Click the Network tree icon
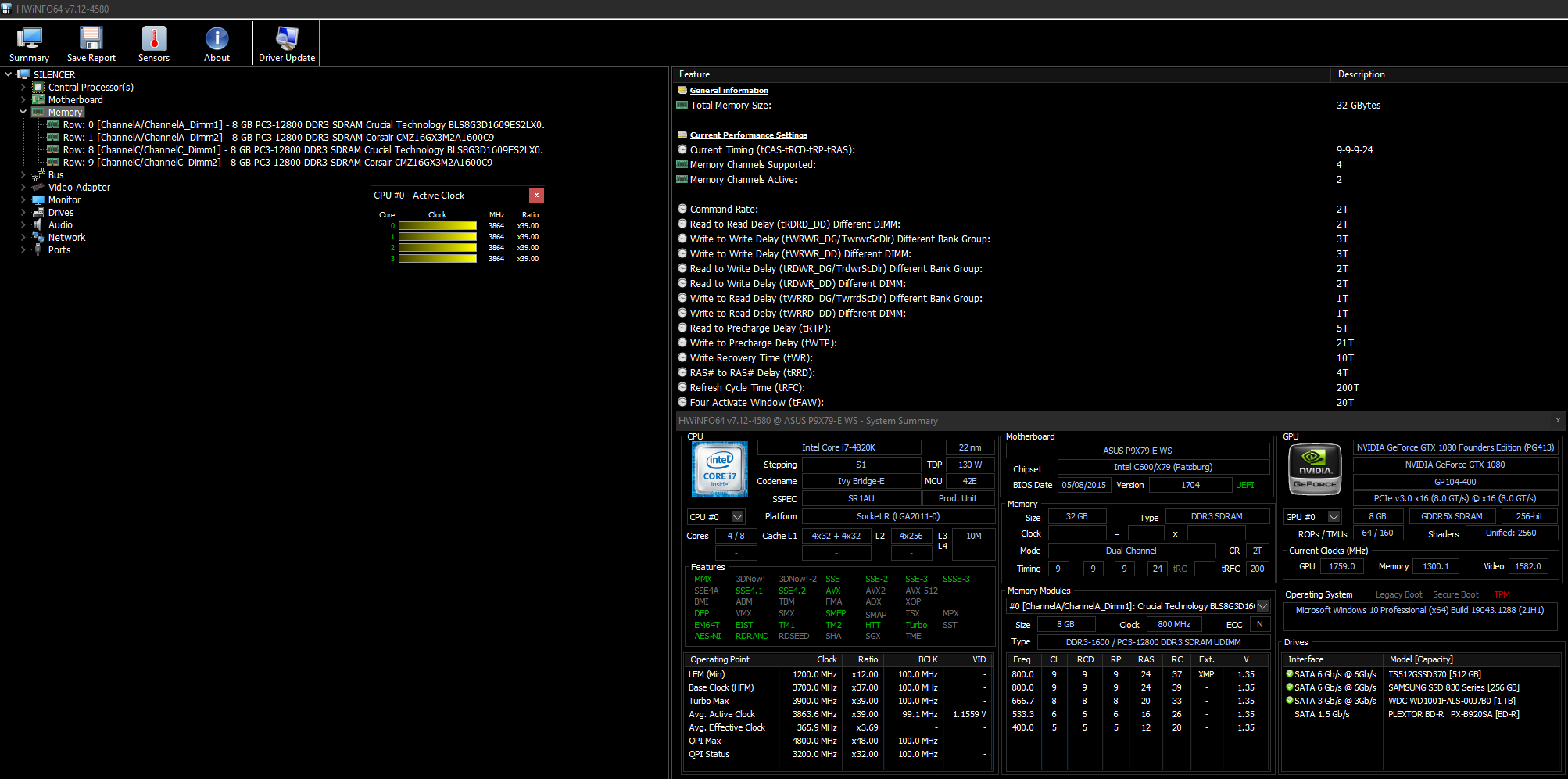The image size is (1568, 779). 38,238
